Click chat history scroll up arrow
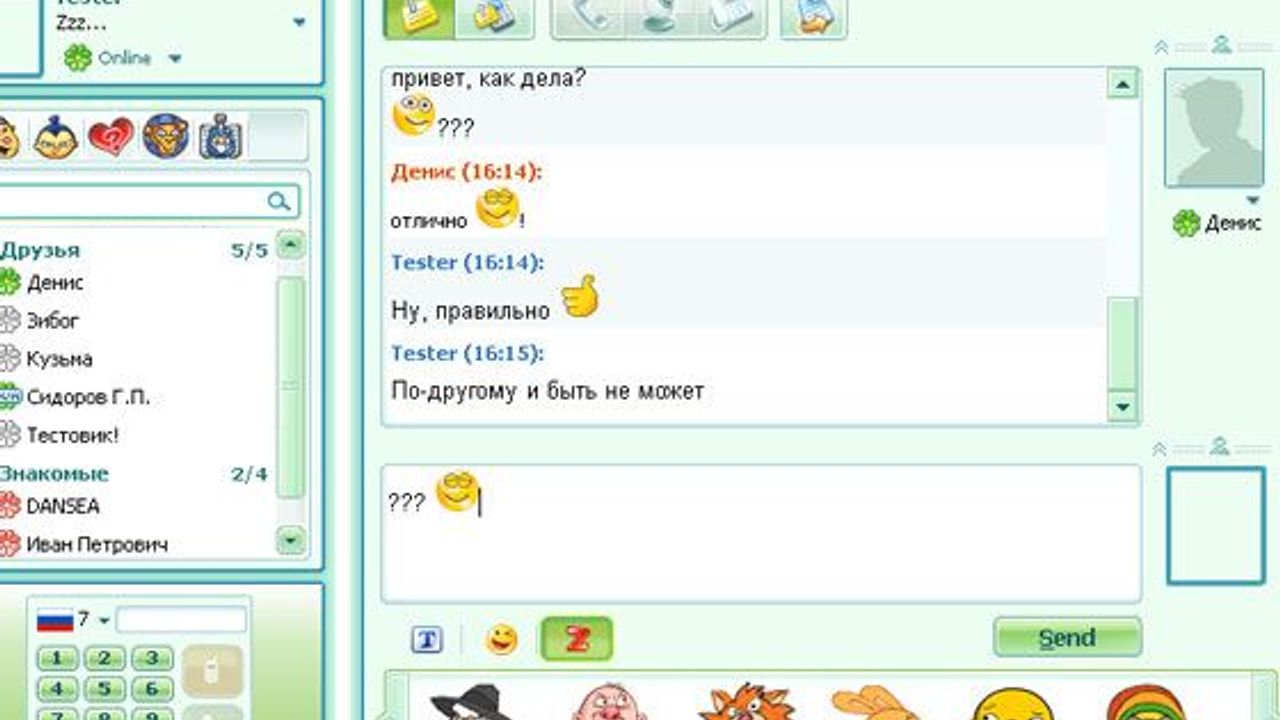The image size is (1280, 720). 1123,84
